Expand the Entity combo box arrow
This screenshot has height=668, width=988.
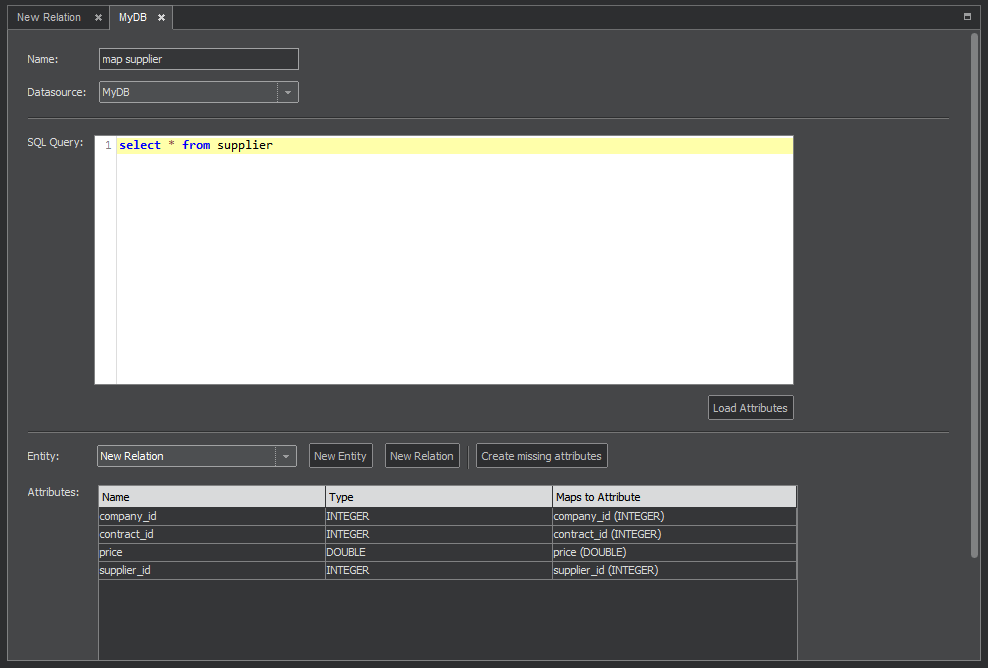[285, 456]
